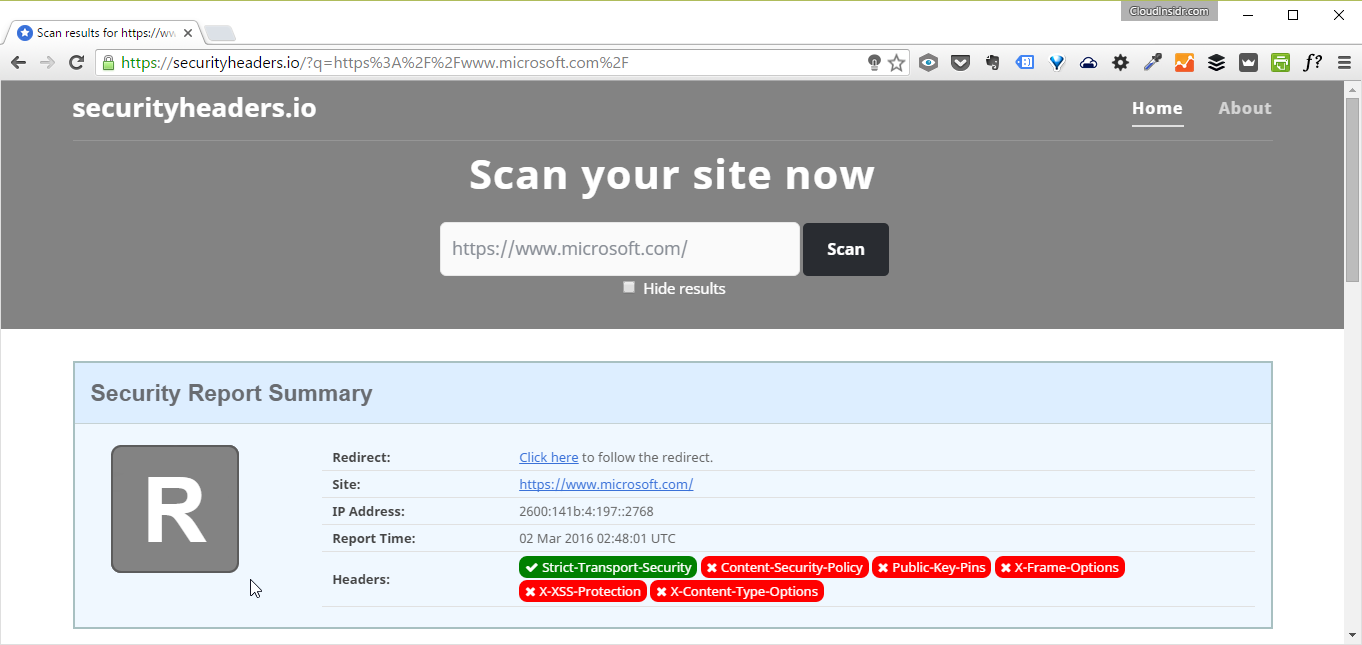This screenshot has height=645, width=1362.
Task: Open the gear extension icon in the toolbar
Action: coord(1121,63)
